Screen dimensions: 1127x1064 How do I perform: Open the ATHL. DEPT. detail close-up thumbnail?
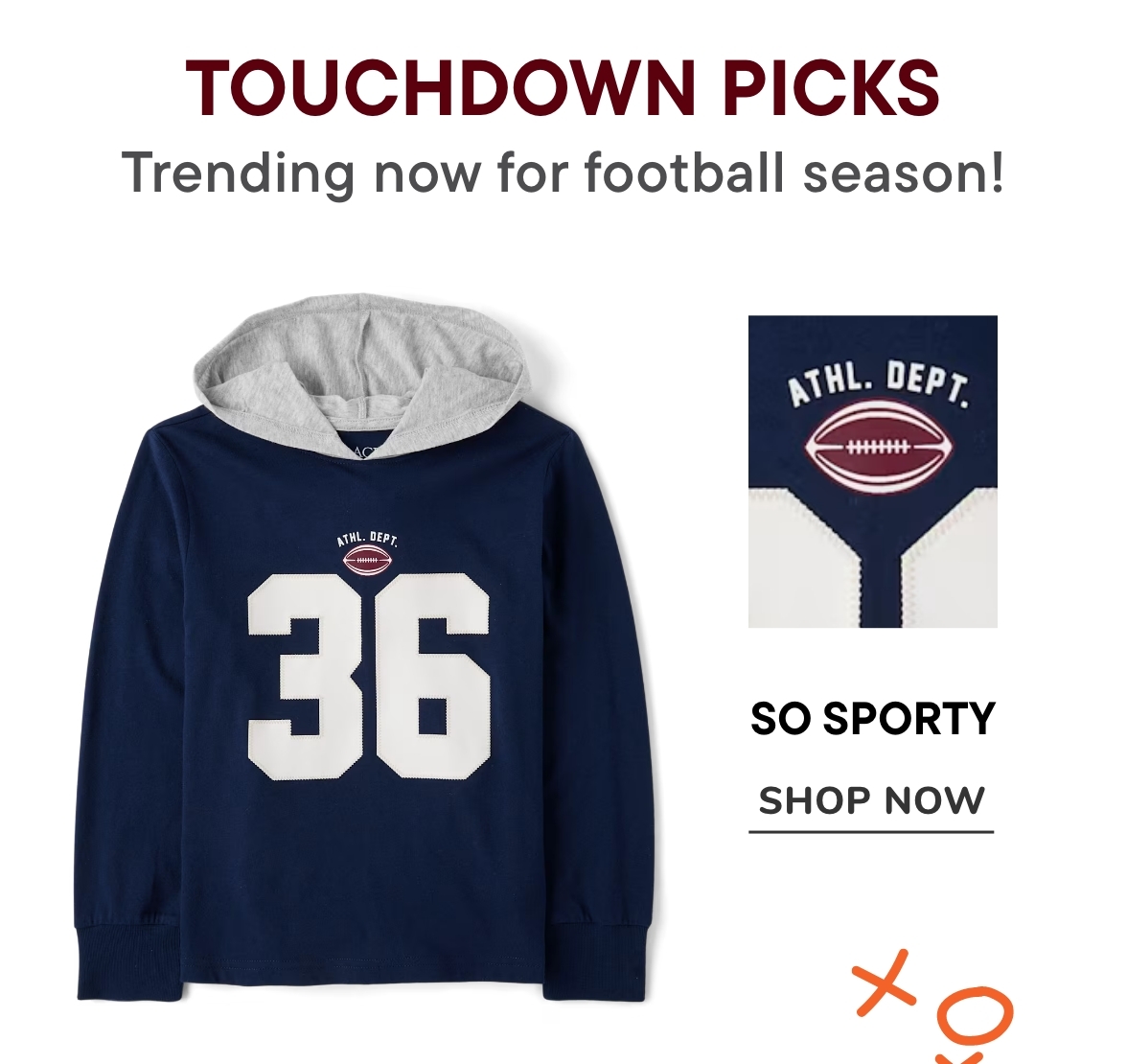click(x=872, y=472)
